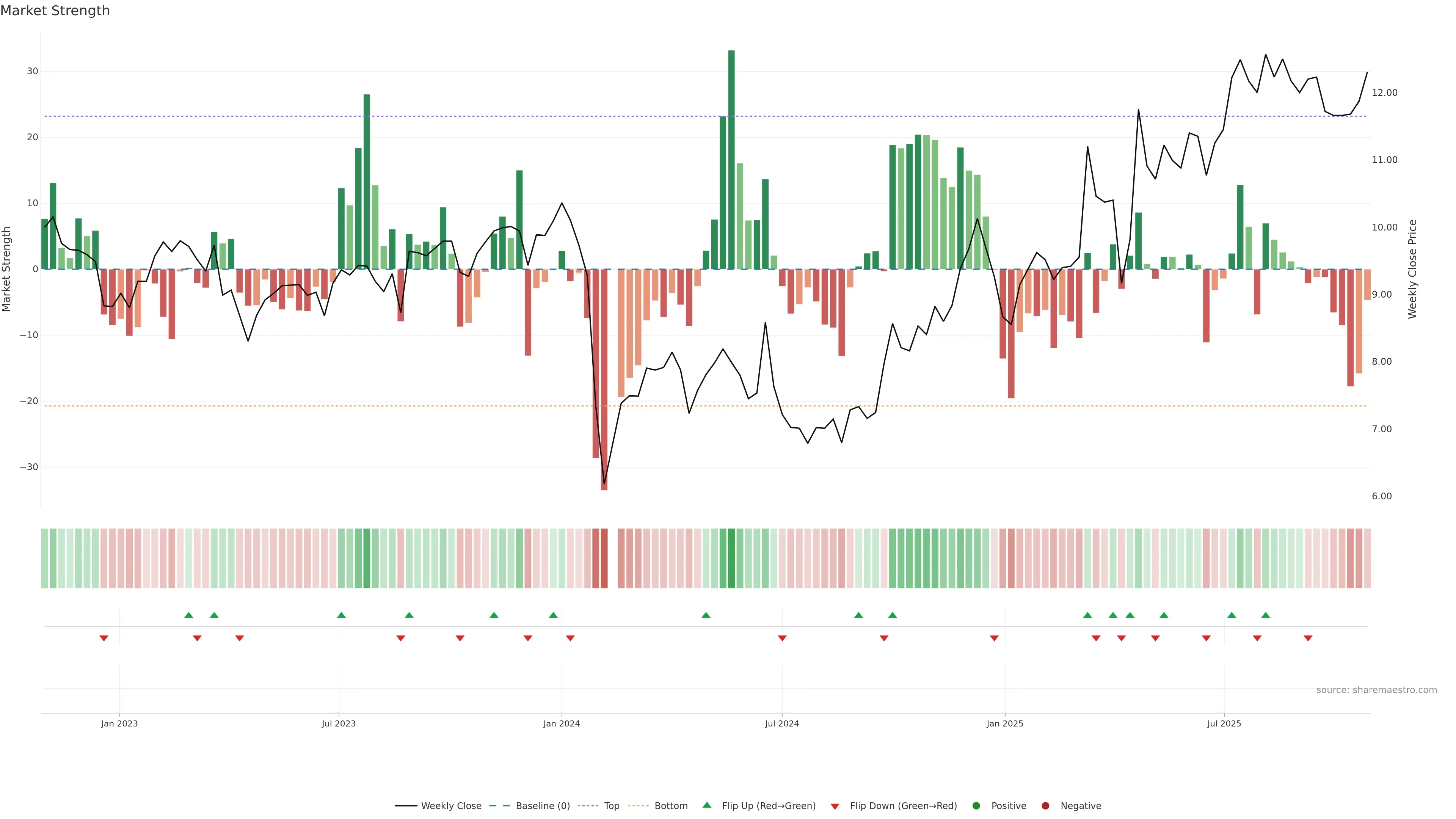Click the Bottom legend line icon

pyautogui.click(x=638, y=805)
